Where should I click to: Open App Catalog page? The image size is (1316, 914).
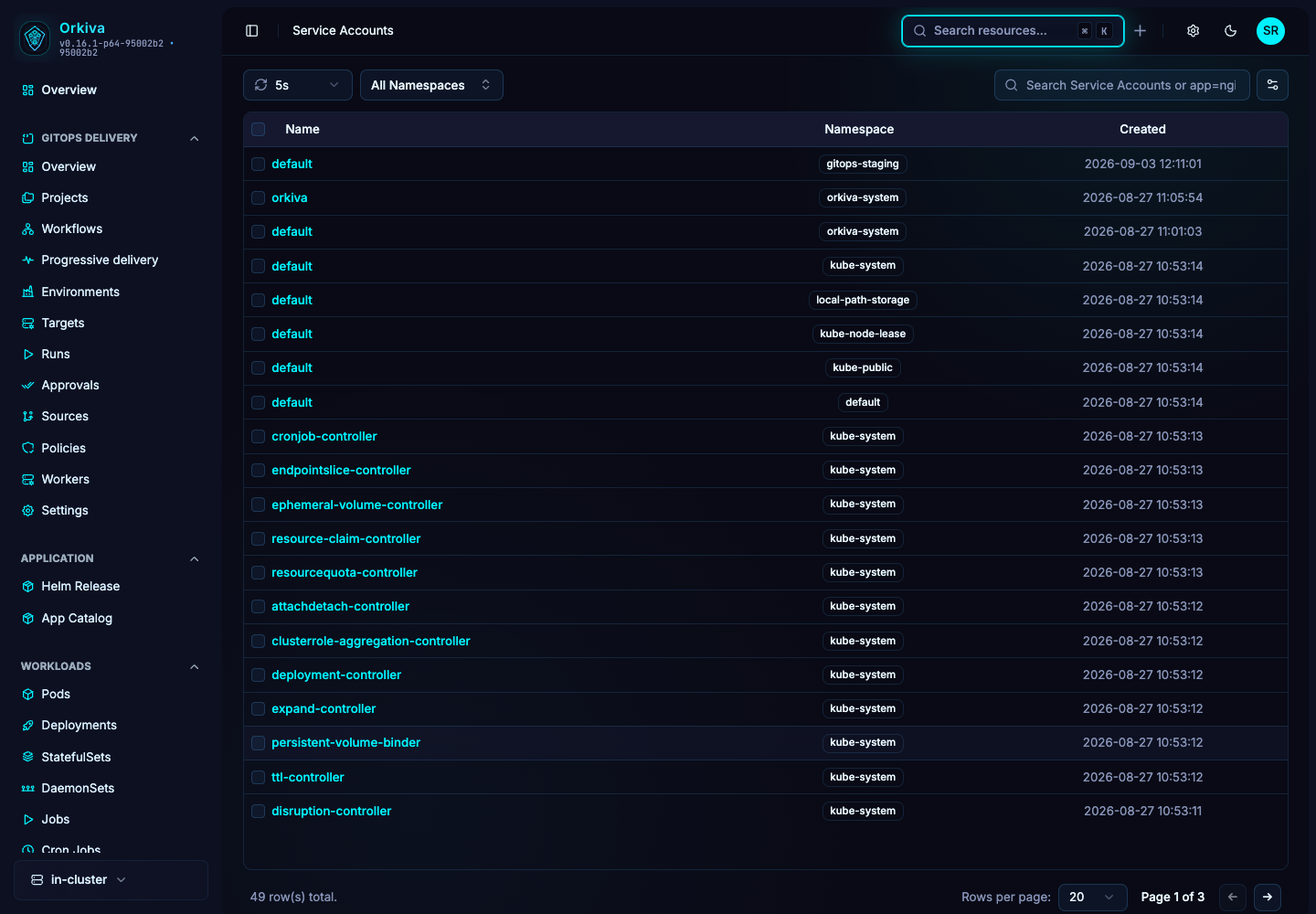[x=77, y=618]
